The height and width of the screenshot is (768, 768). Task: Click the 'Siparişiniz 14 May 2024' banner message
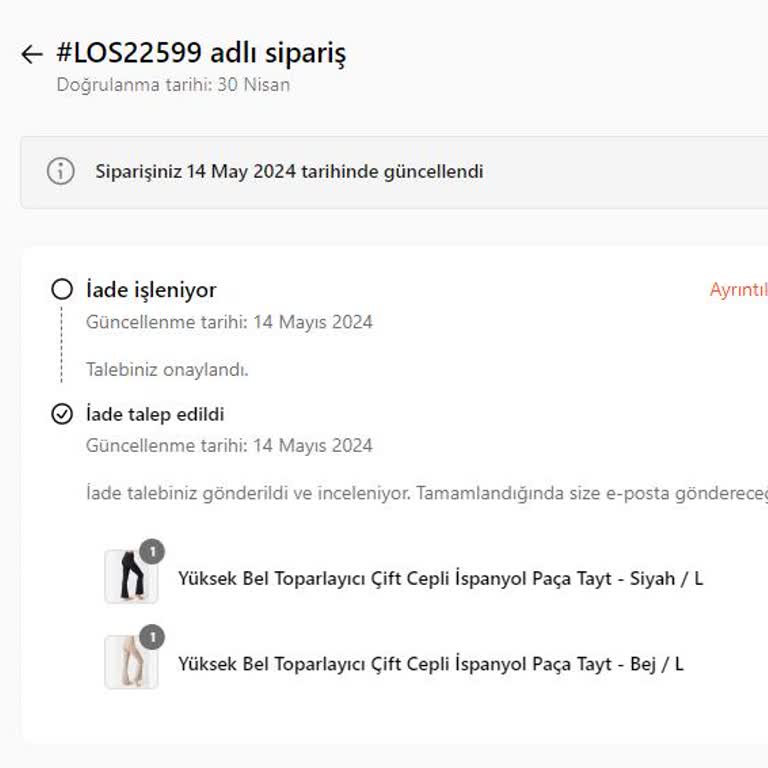point(289,171)
